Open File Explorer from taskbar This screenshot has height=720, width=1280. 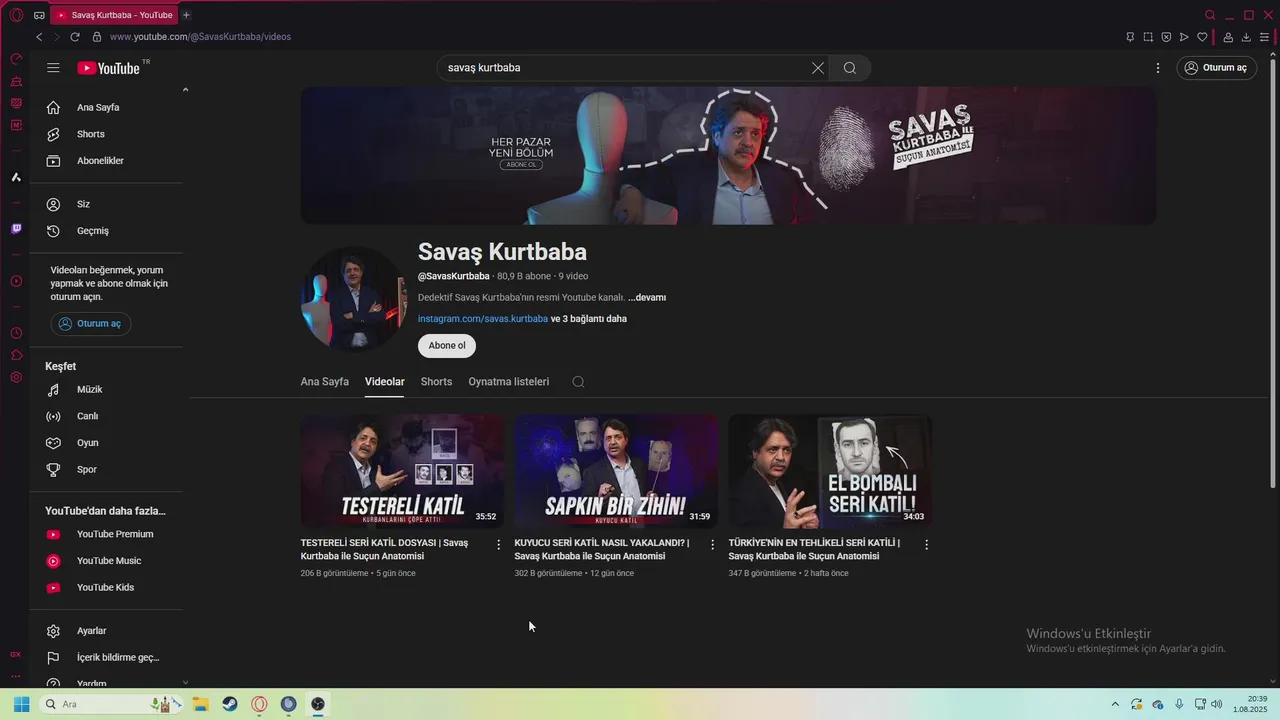[x=200, y=704]
